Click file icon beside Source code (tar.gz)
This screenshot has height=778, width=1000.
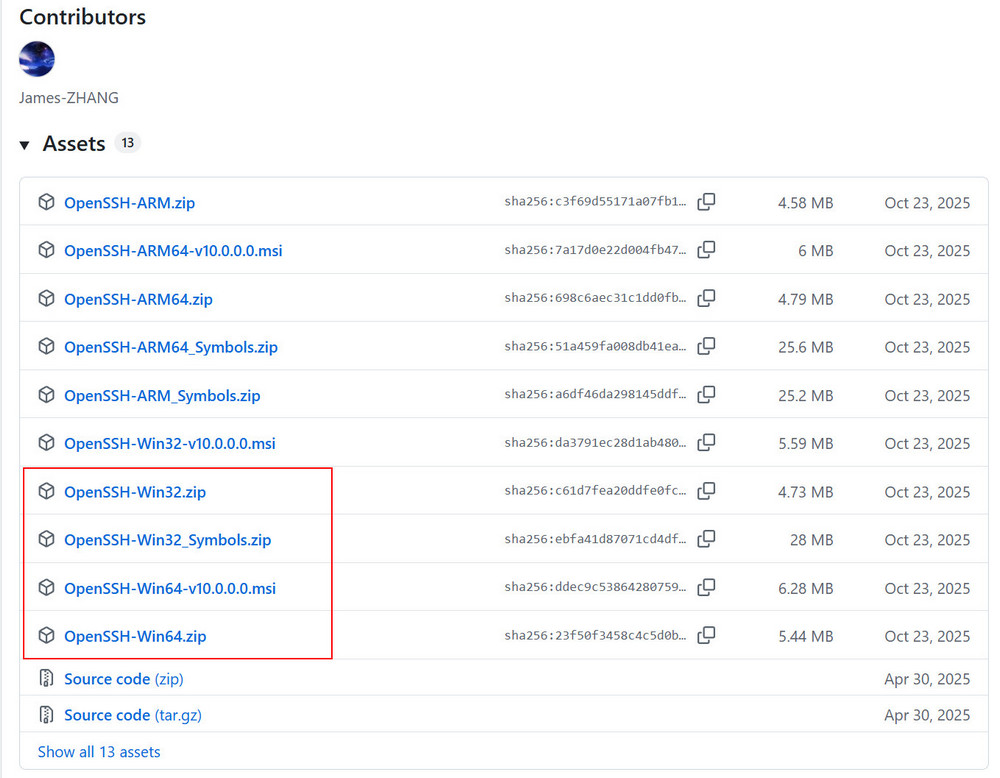(x=46, y=714)
